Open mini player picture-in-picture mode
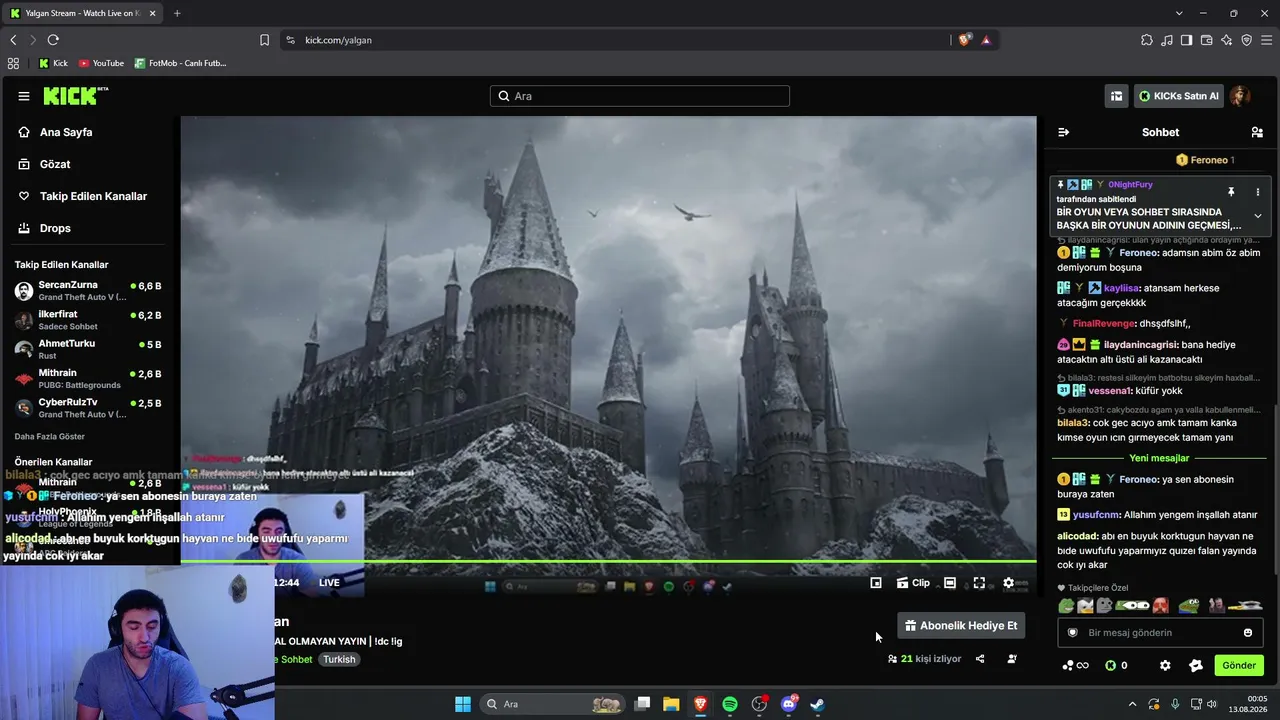 (x=876, y=583)
